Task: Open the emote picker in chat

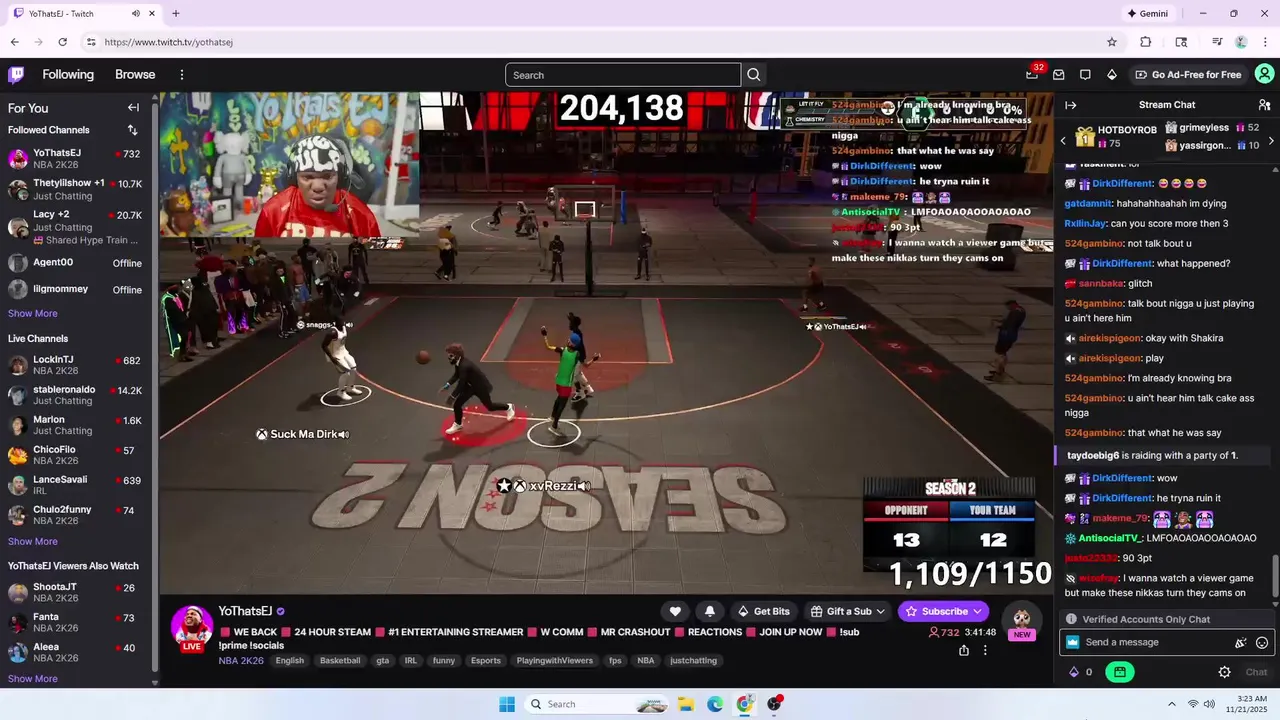Action: point(1262,643)
